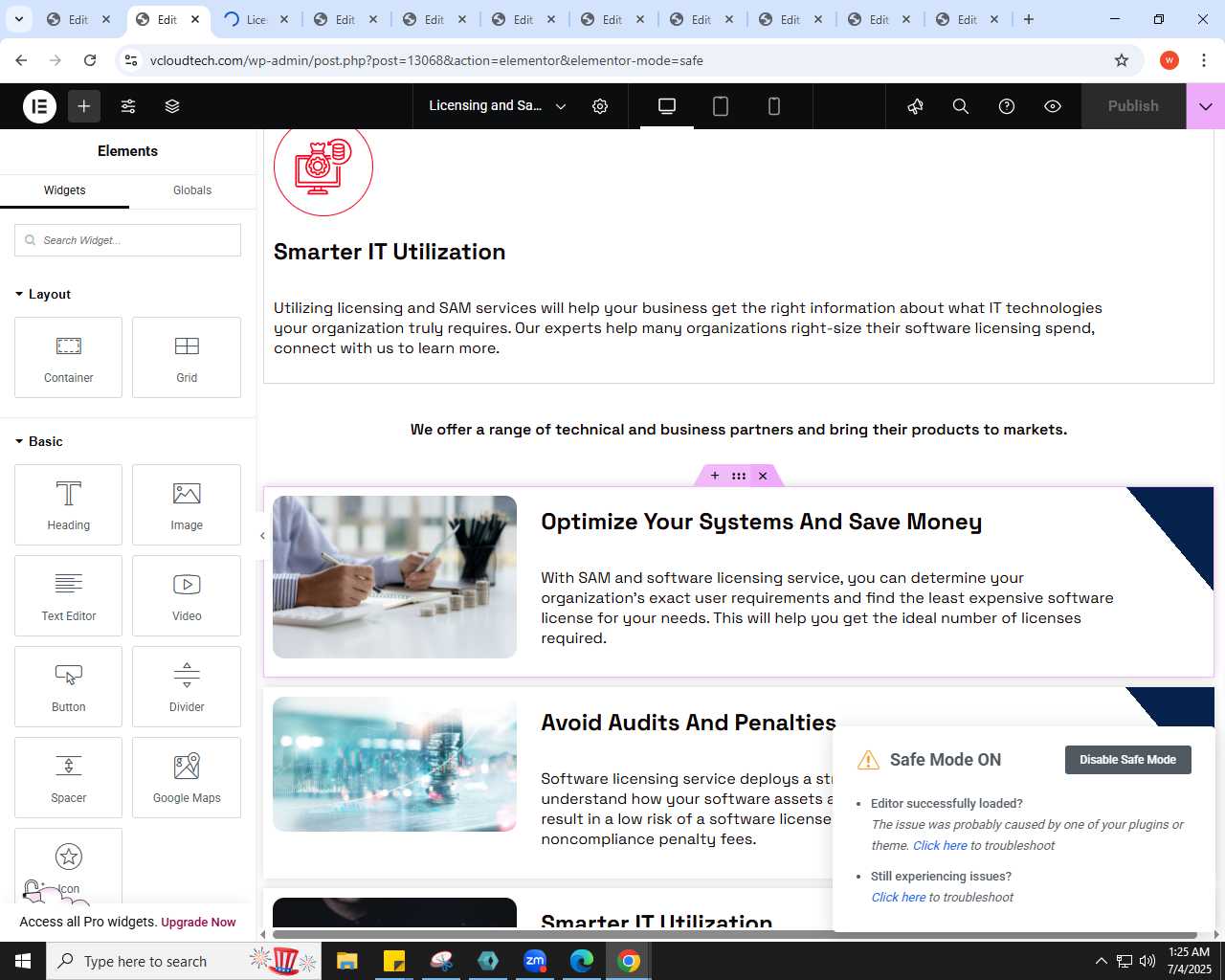This screenshot has height=980, width=1225.
Task: Select the Button widget
Action: click(x=69, y=686)
